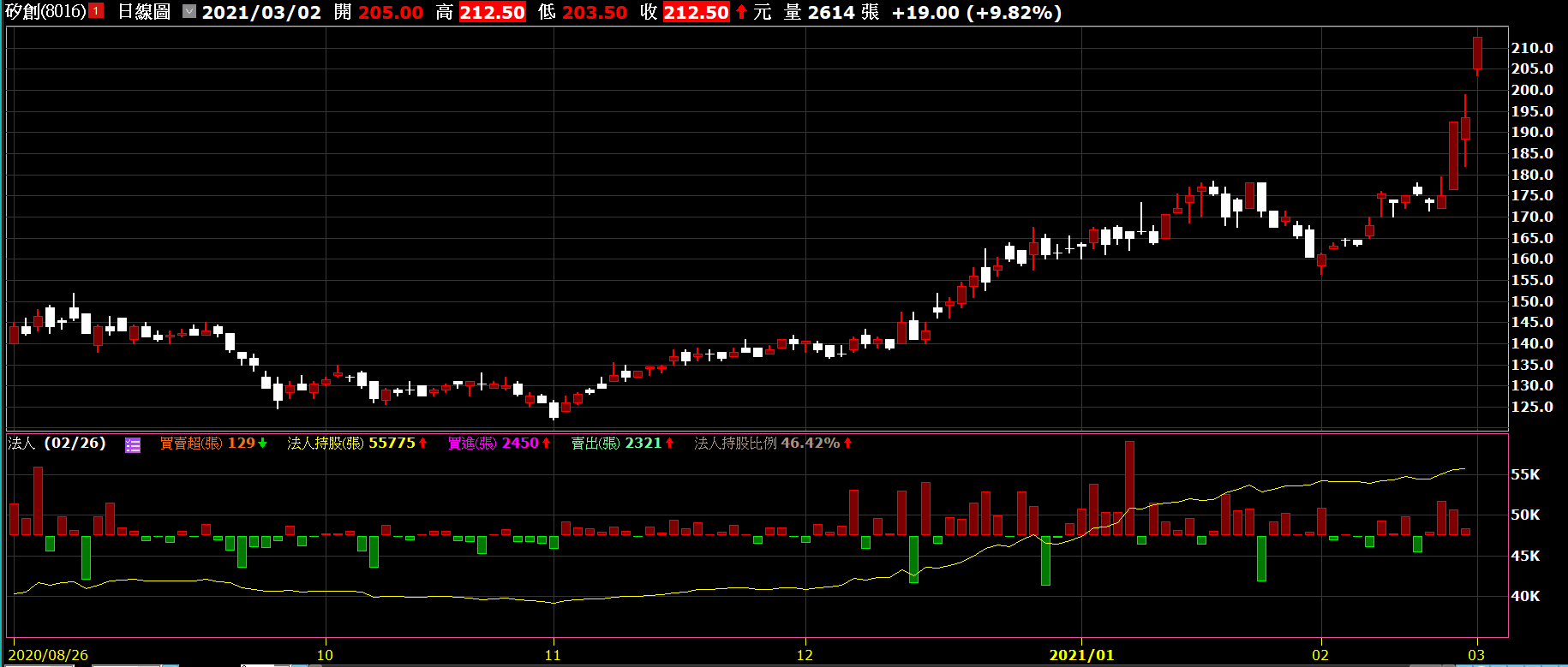Click the red arrow beside 賣出 2321

click(x=670, y=443)
